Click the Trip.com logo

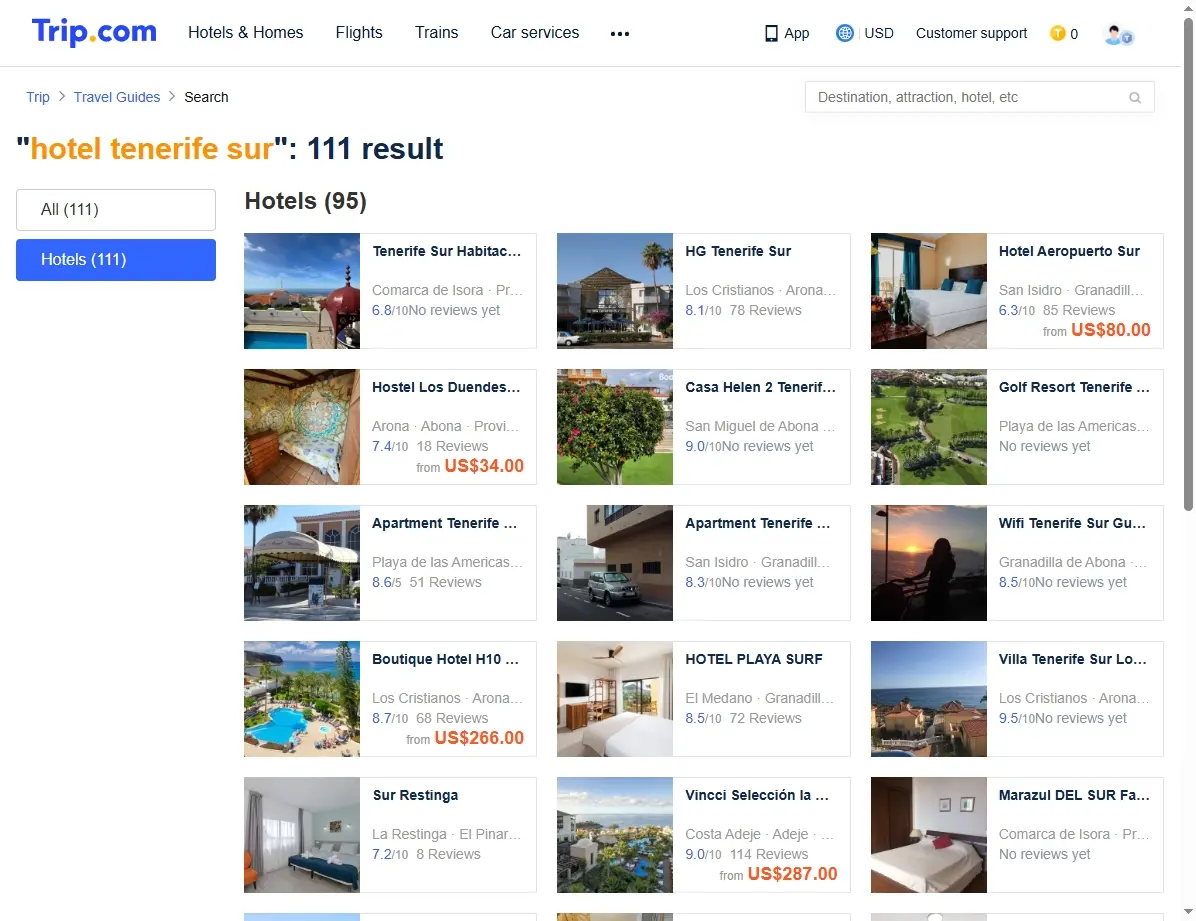click(x=94, y=32)
